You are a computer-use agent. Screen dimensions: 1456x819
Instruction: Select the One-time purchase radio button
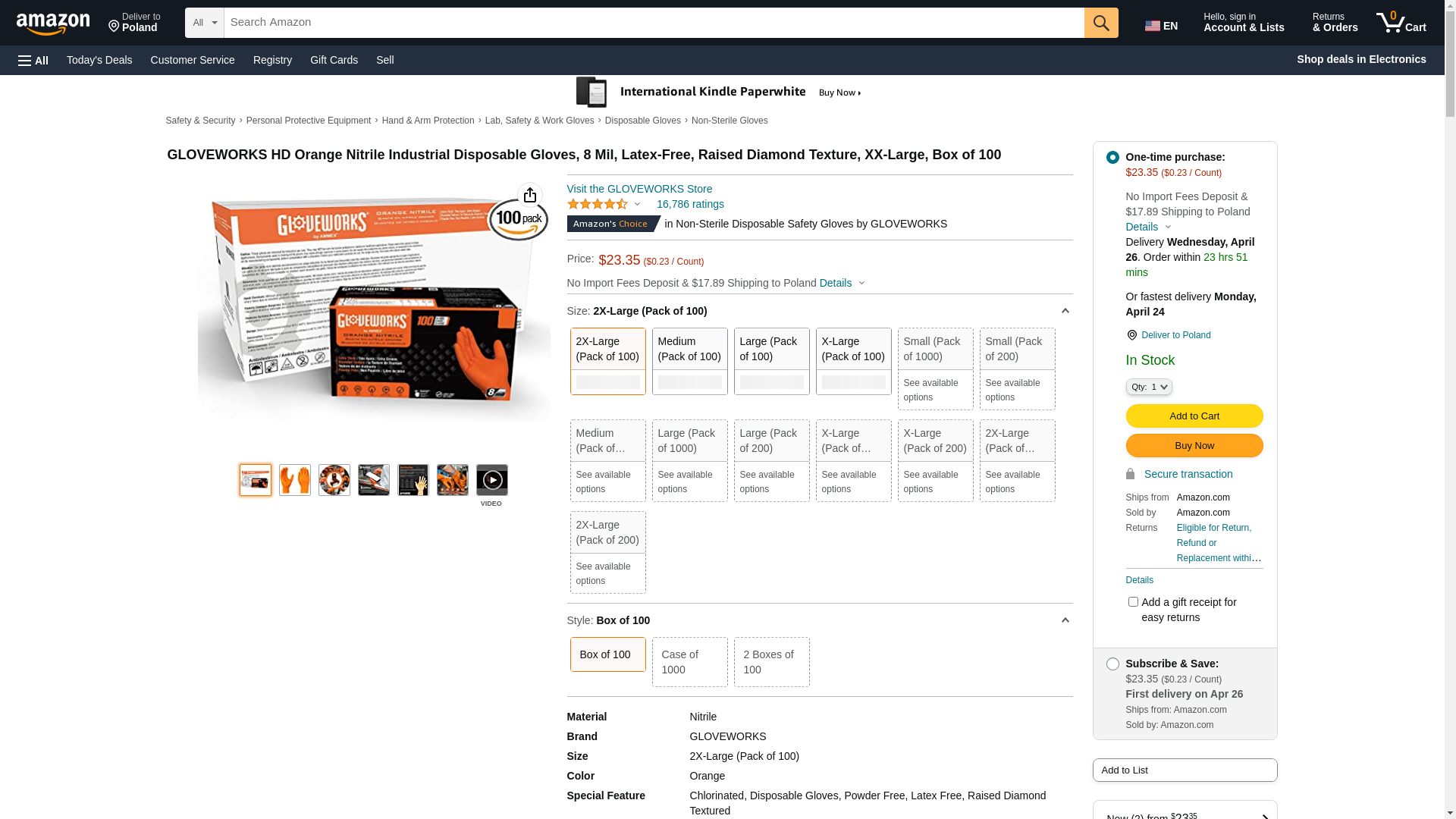pyautogui.click(x=1112, y=158)
